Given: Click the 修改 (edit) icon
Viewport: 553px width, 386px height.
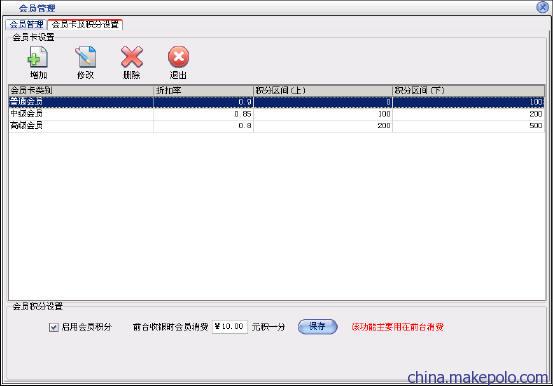Looking at the screenshot, I should click(85, 57).
